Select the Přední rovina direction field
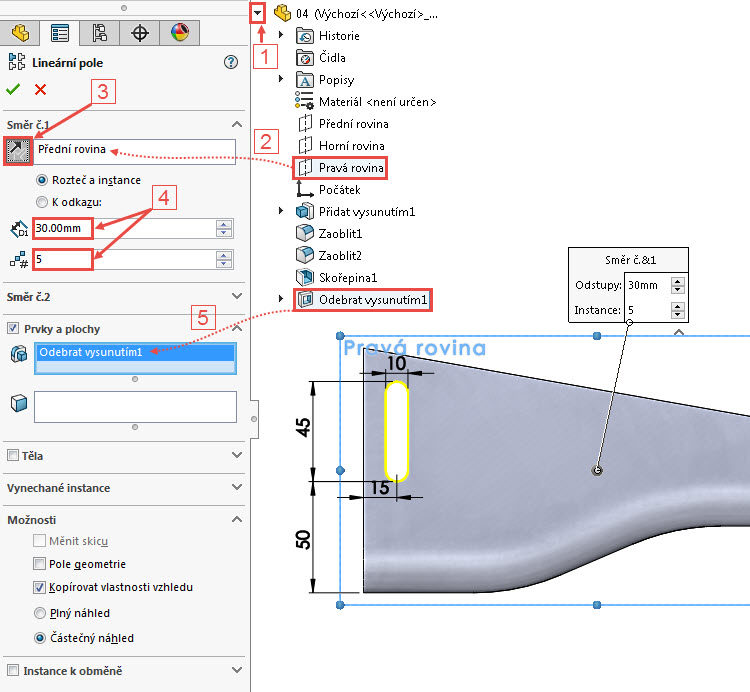 tap(134, 152)
